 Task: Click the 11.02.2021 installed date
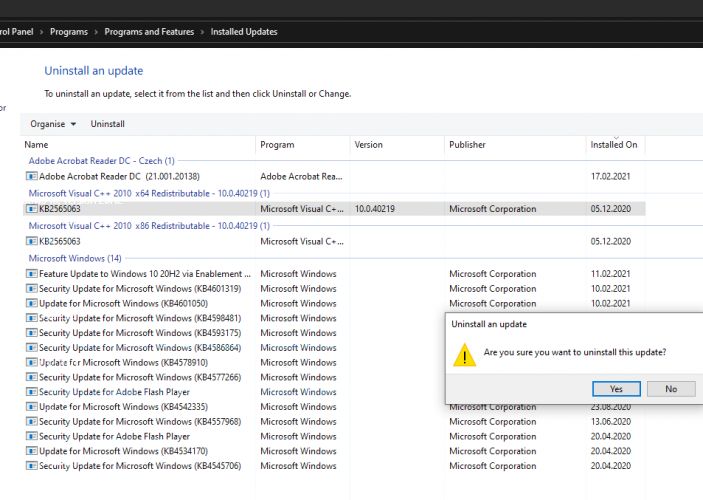610,274
